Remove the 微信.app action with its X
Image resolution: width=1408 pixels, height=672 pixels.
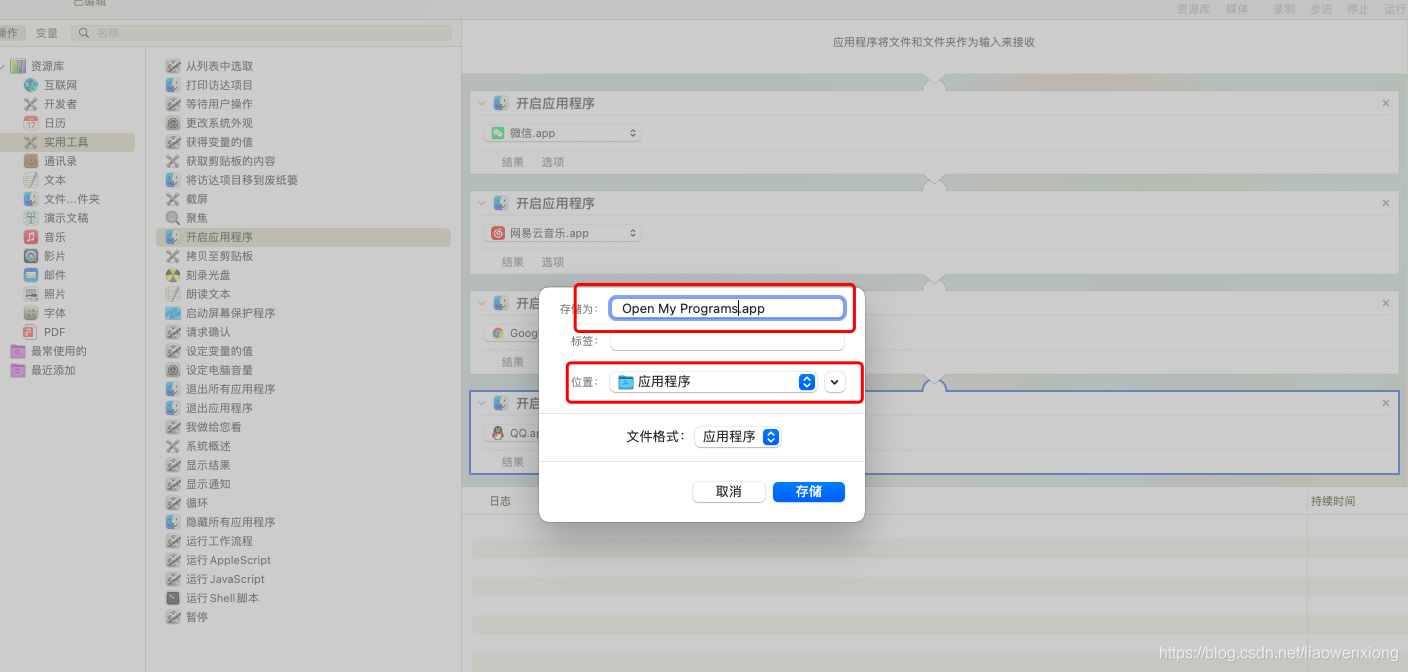point(1386,103)
